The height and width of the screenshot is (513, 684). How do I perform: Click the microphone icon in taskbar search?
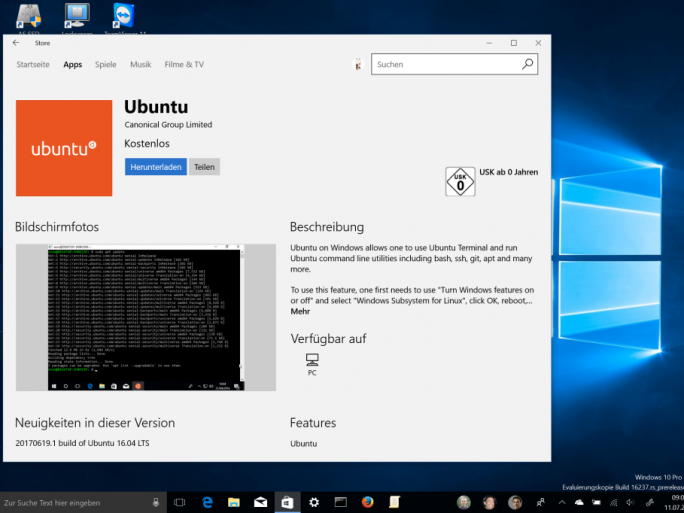(156, 503)
